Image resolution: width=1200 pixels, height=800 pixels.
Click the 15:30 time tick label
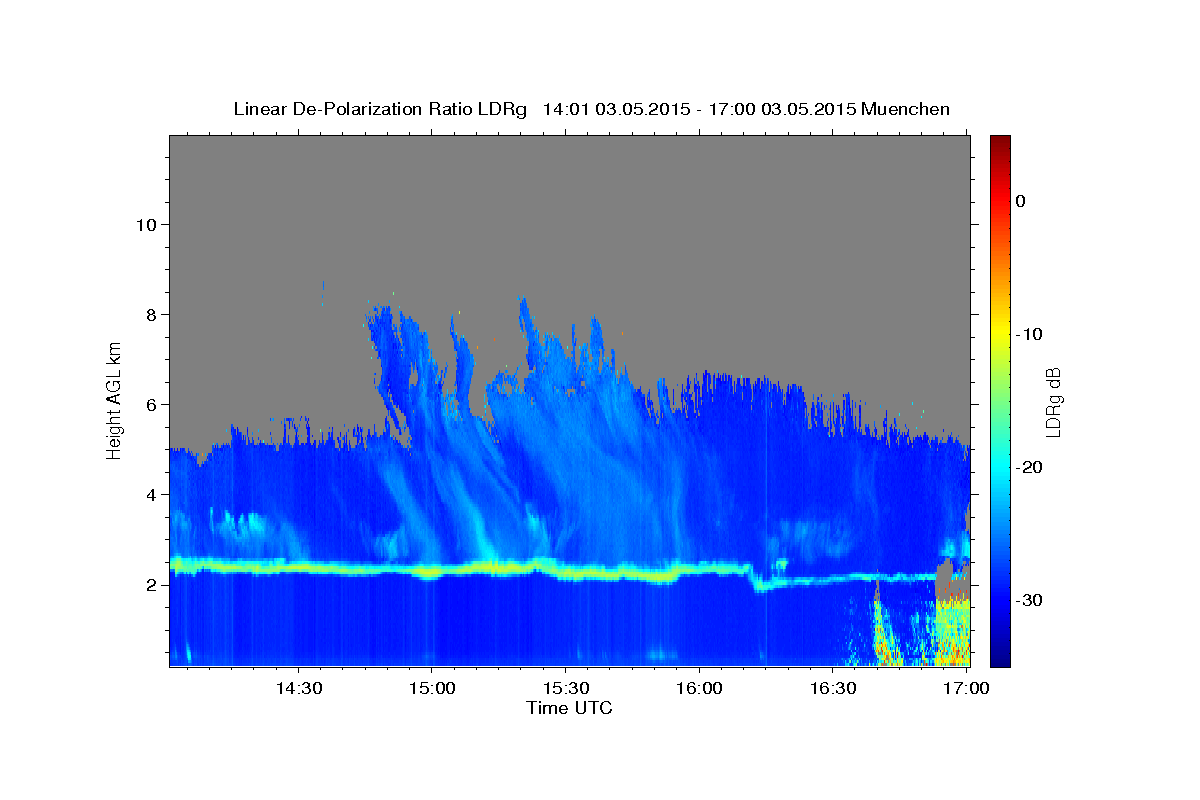[x=565, y=688]
